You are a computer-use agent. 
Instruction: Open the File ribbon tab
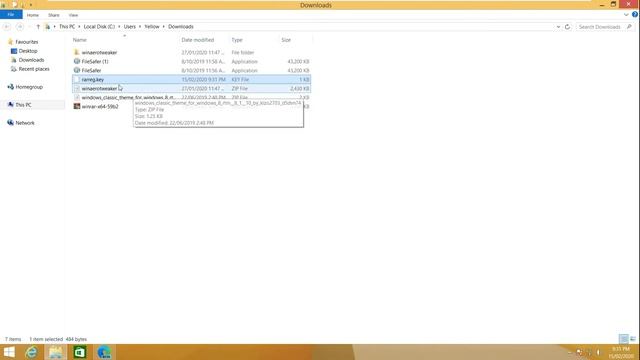[11, 15]
